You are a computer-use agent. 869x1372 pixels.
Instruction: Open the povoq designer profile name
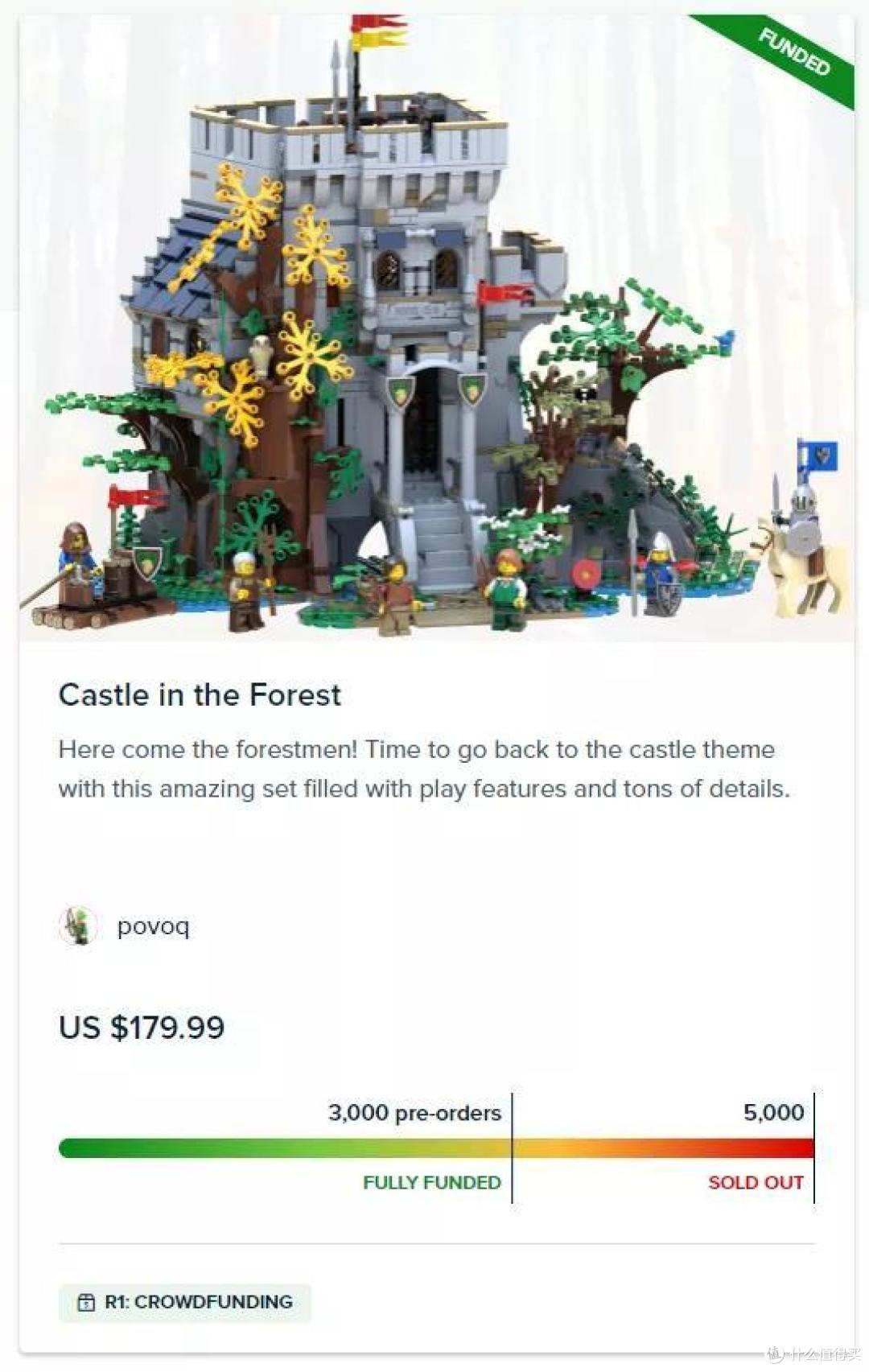click(153, 926)
